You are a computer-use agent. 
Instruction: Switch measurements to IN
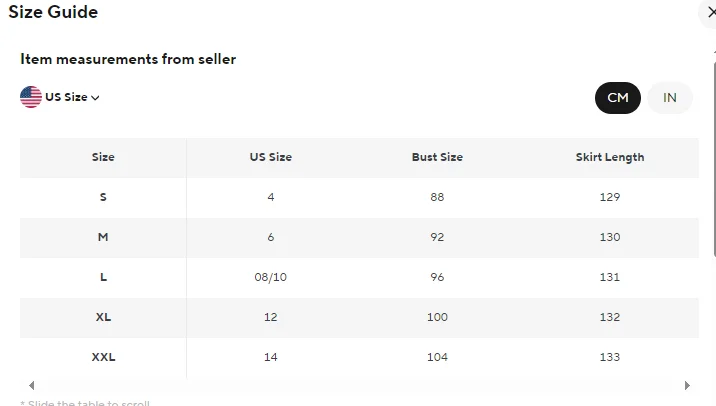point(670,98)
